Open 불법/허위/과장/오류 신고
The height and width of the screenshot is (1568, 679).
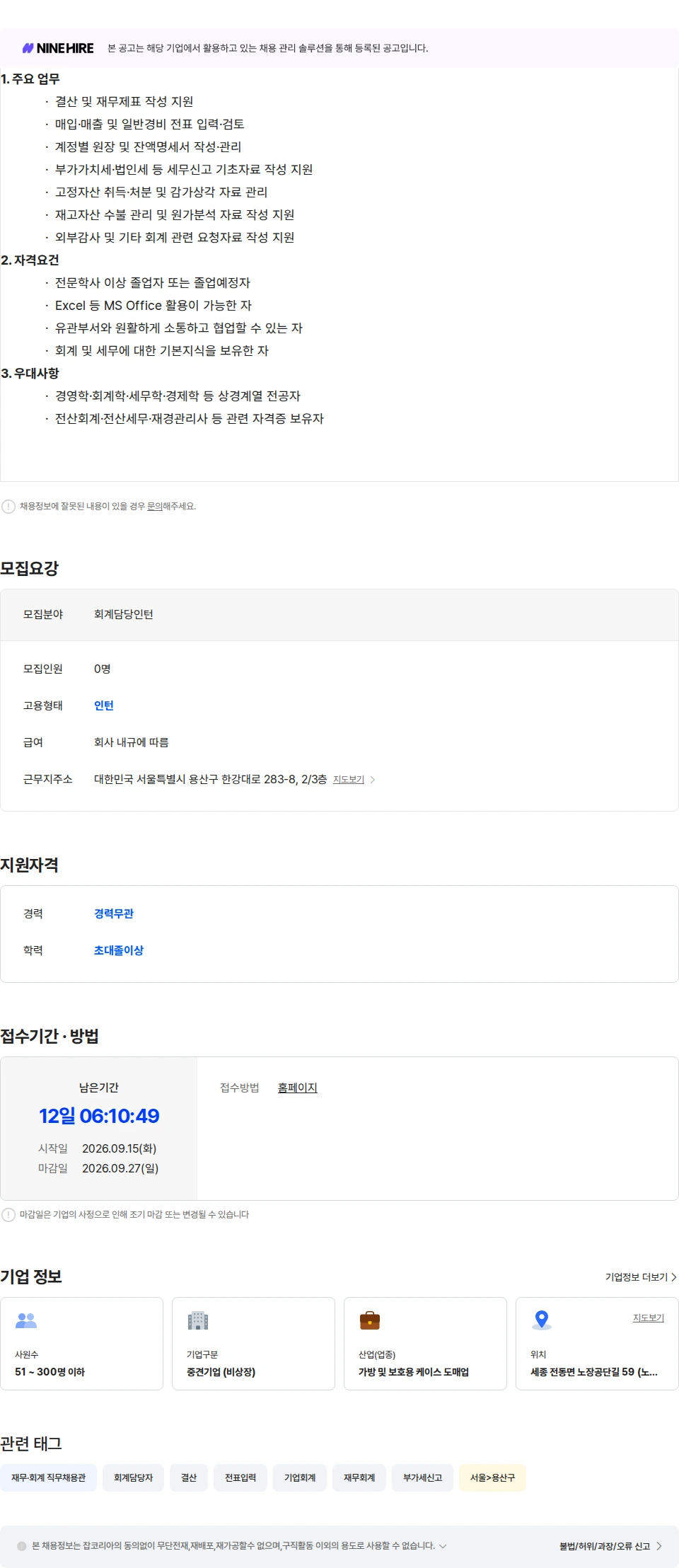coord(605,1546)
